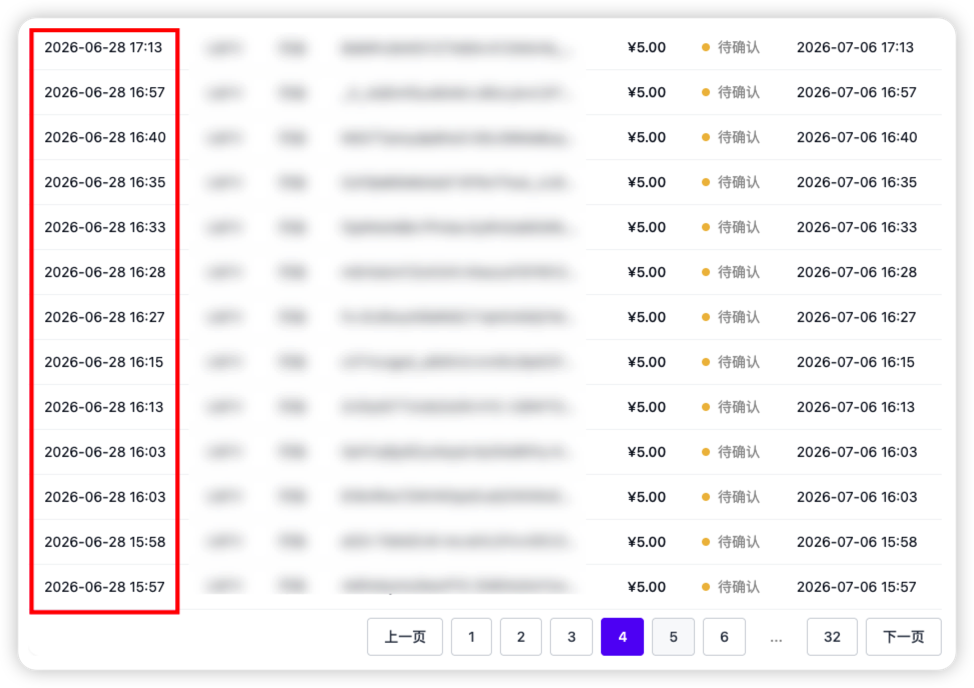Select date cell 2026-06-28 16:15
974x688 pixels.
click(104, 362)
